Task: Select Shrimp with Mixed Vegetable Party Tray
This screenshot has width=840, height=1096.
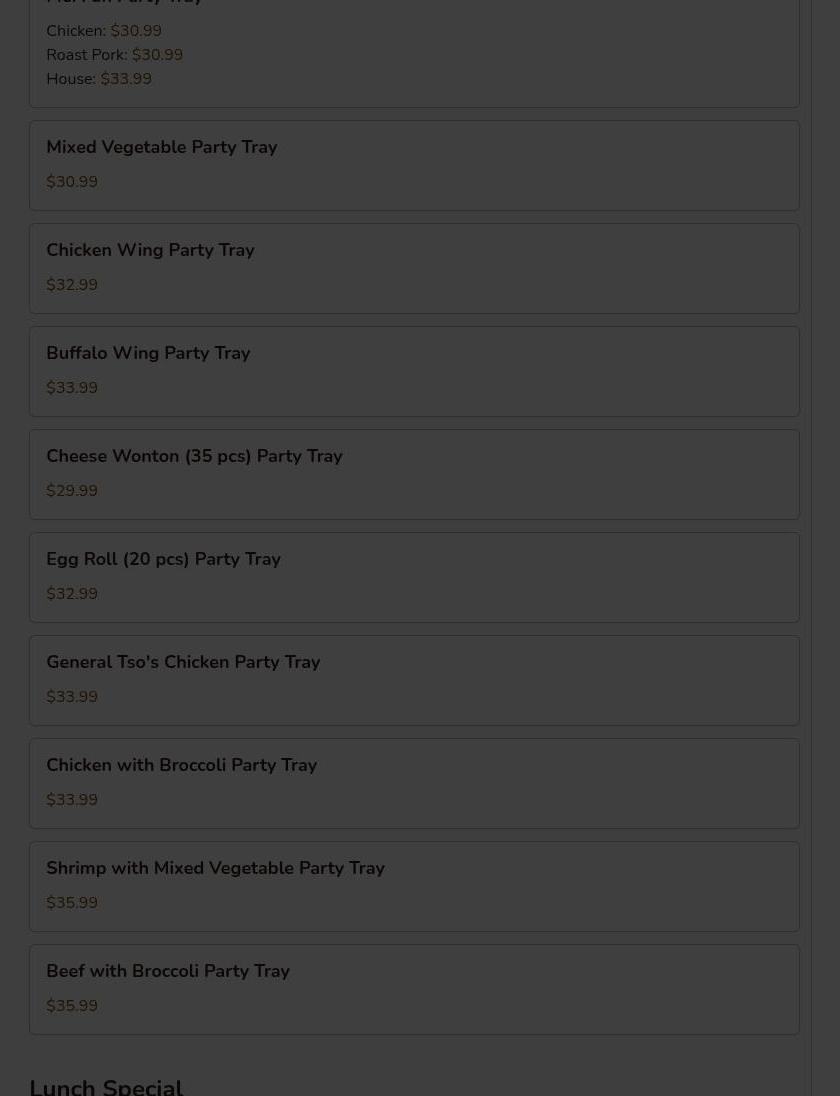Action: coord(414,886)
